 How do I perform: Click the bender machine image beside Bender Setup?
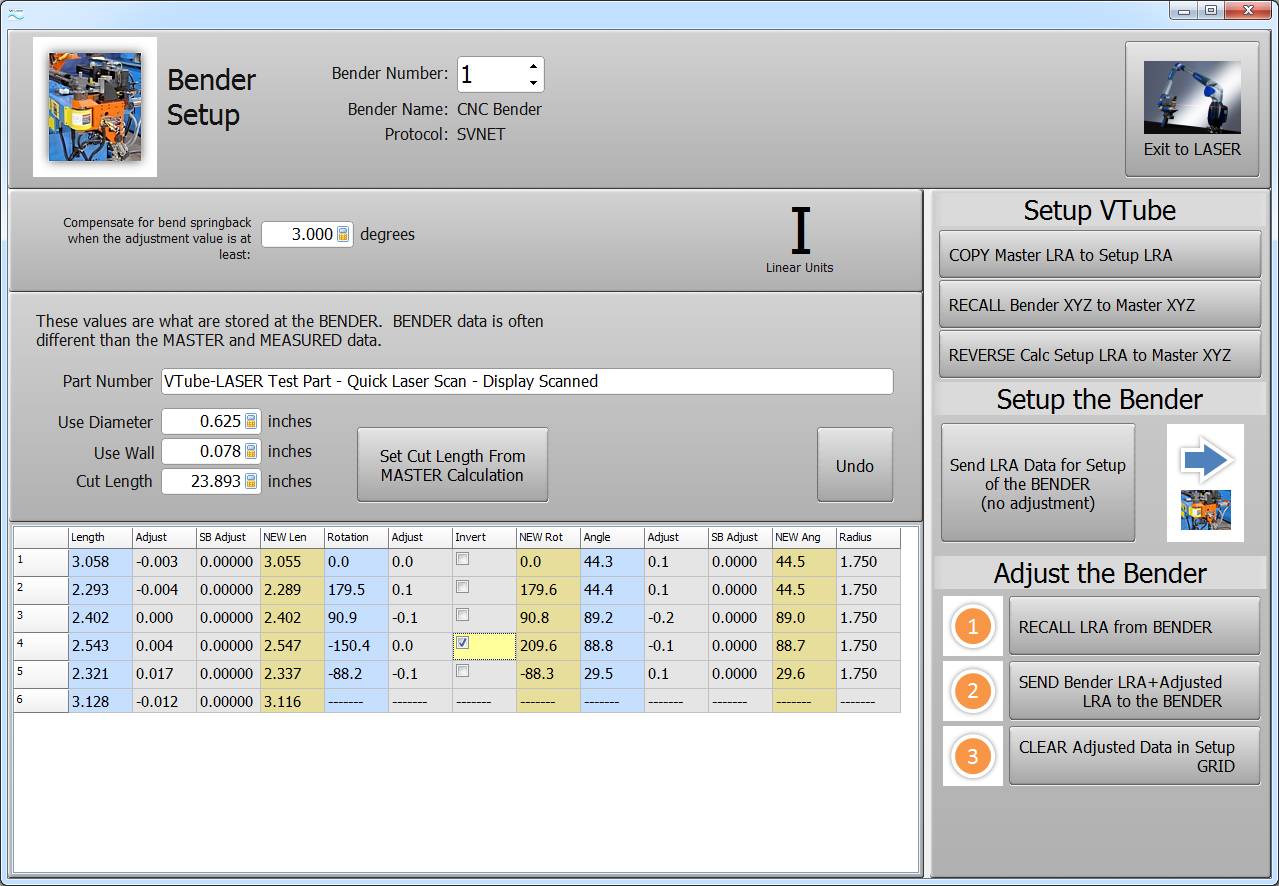tap(95, 107)
